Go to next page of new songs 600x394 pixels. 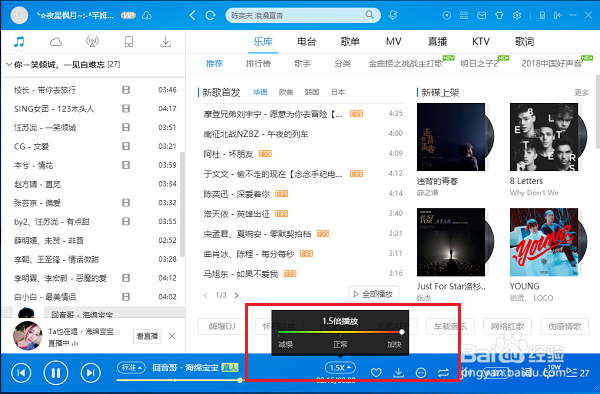tap(236, 295)
